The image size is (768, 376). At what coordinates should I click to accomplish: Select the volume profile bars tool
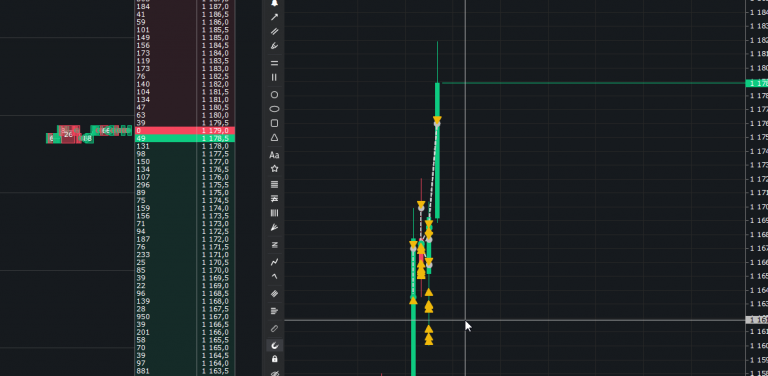274,311
